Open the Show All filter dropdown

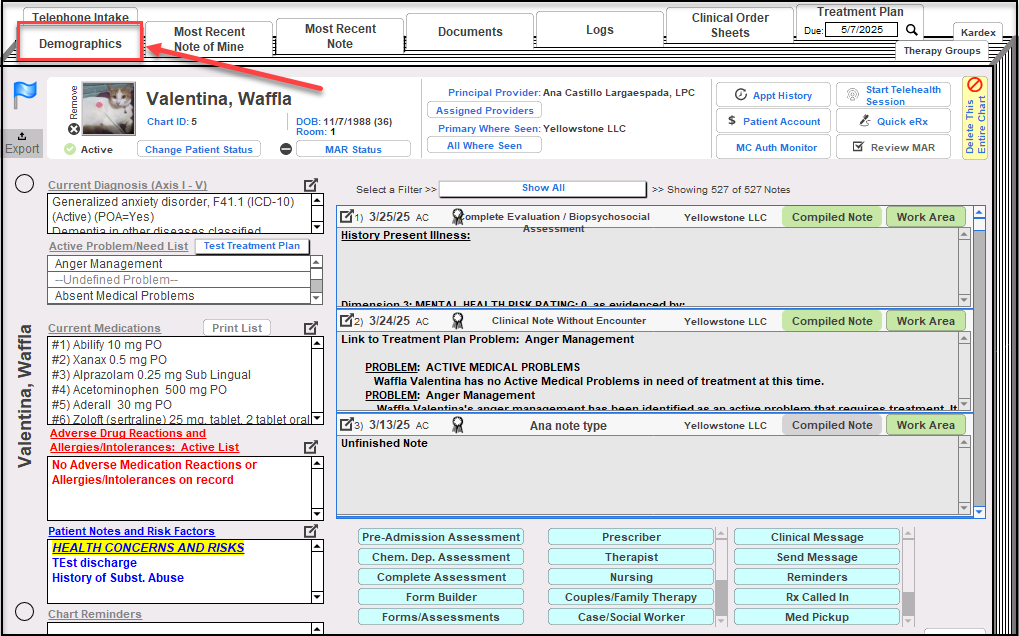coord(543,188)
